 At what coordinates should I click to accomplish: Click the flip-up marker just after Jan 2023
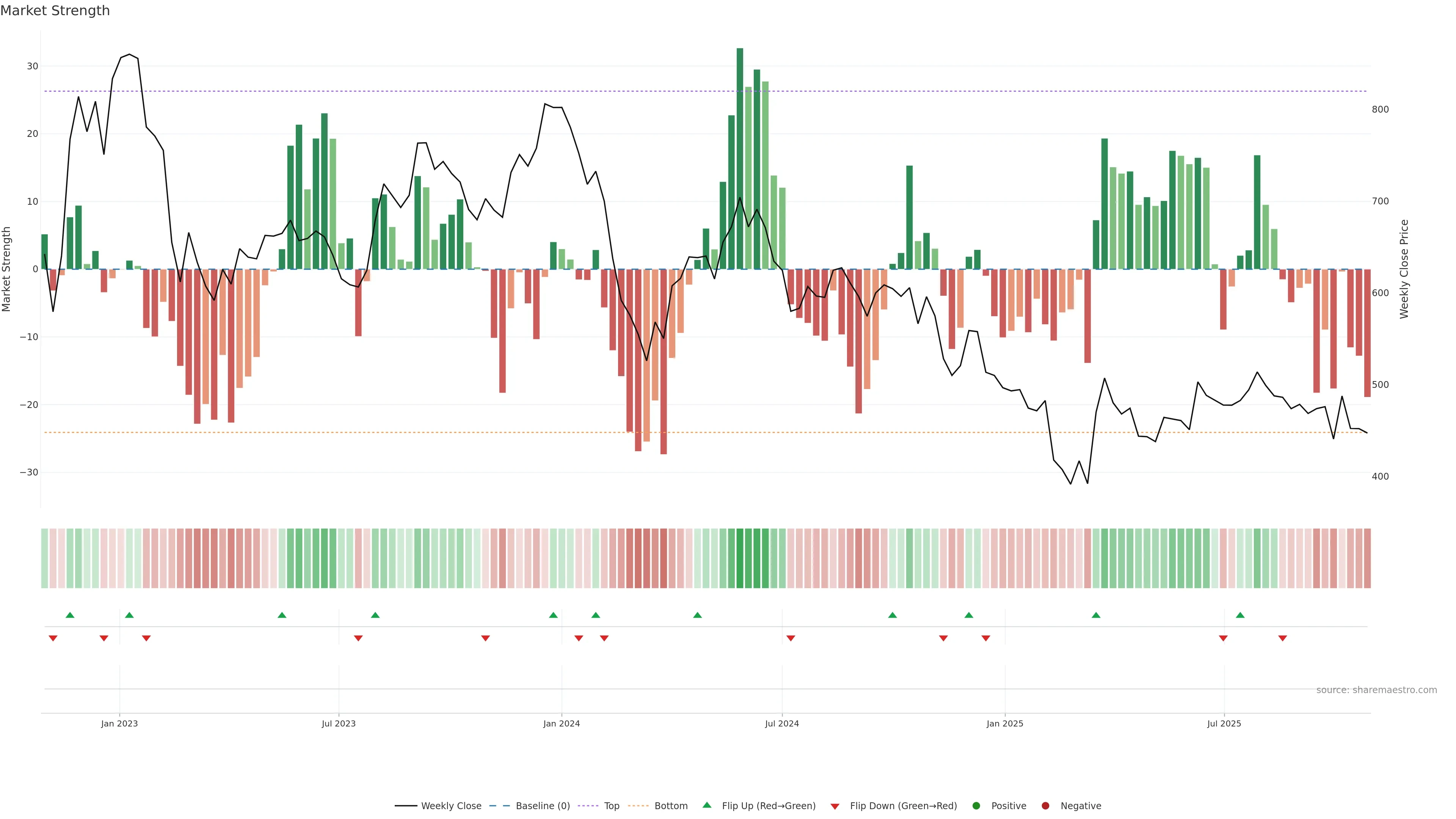click(129, 615)
